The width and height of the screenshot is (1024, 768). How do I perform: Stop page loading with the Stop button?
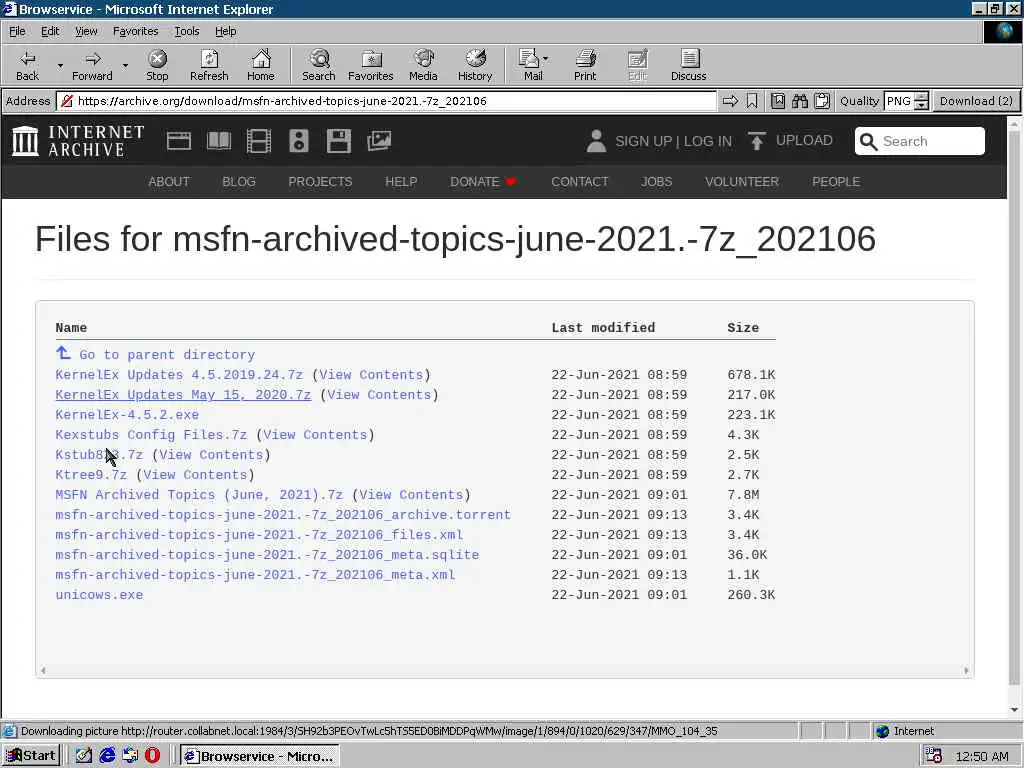click(157, 66)
